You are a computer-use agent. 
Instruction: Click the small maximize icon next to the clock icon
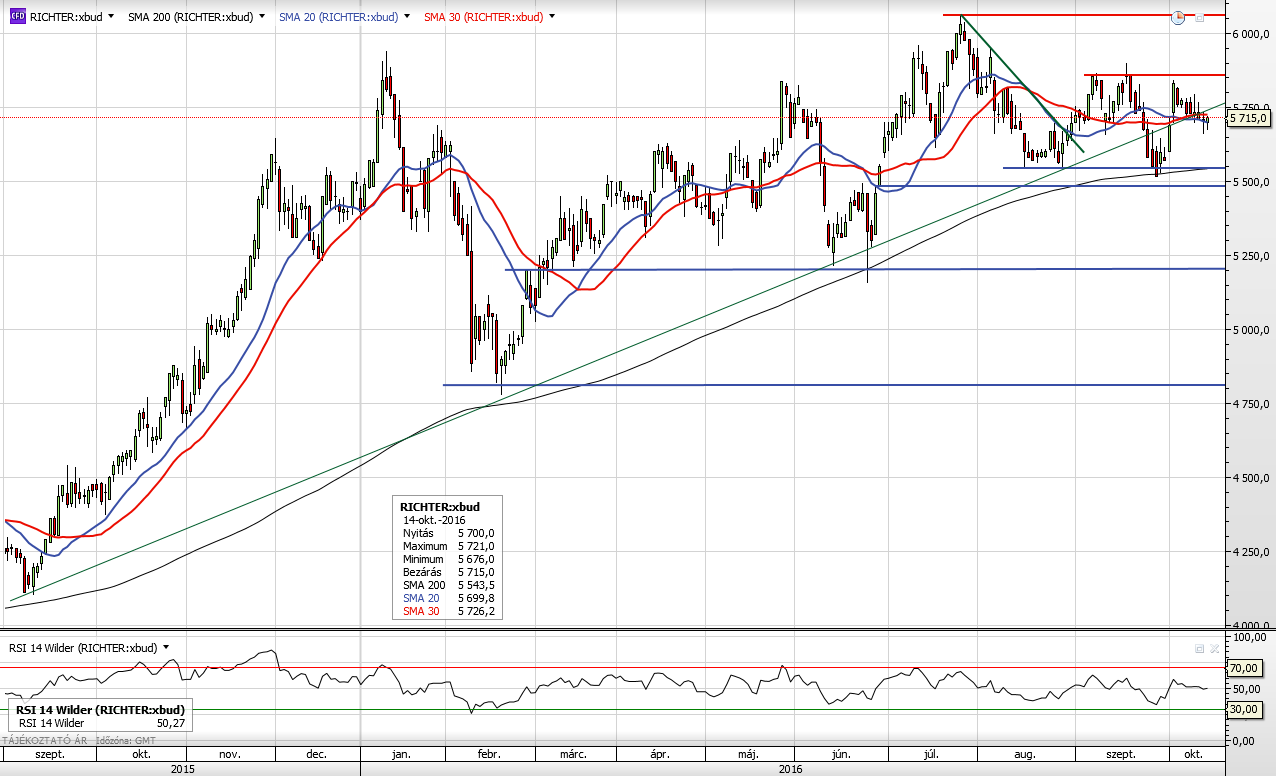[x=1199, y=17]
